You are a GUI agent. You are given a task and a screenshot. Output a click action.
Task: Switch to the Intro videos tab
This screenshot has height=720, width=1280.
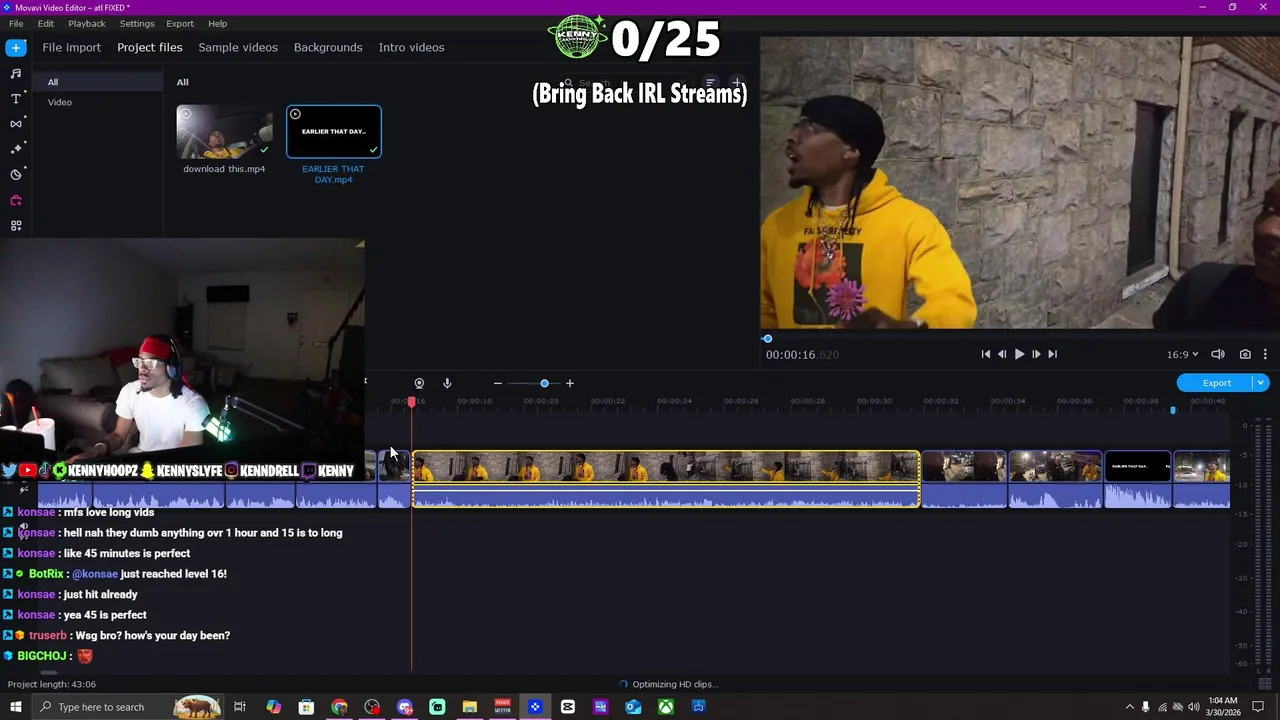(x=411, y=47)
